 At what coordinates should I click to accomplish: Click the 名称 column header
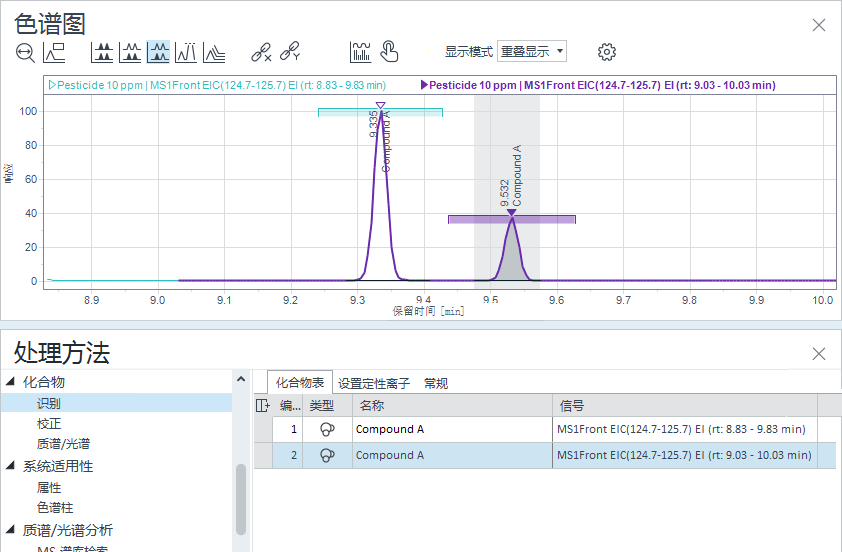point(452,405)
